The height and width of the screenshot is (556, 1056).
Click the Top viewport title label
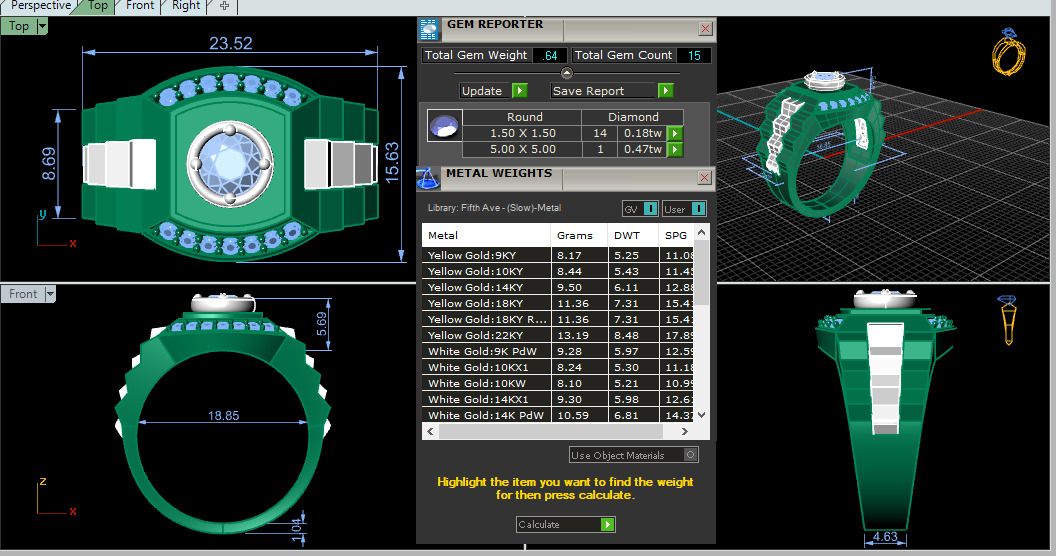[19, 26]
